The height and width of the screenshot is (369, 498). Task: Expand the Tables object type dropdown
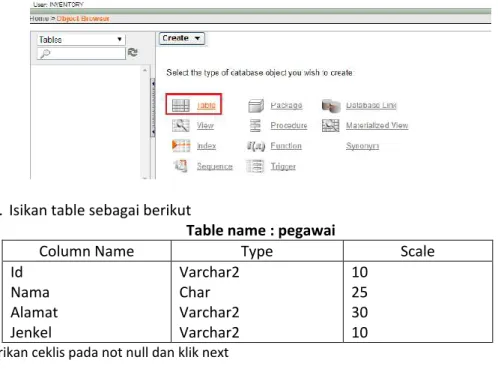coord(81,40)
